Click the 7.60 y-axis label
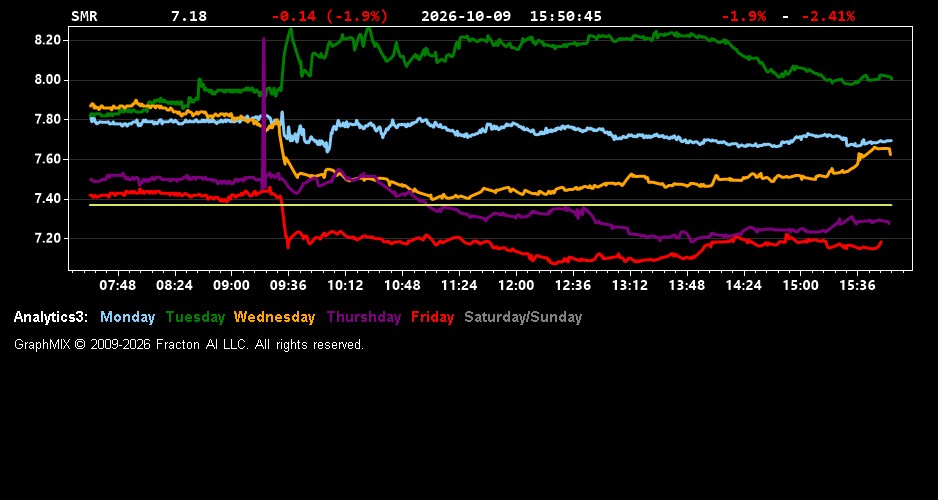 [x=48, y=159]
